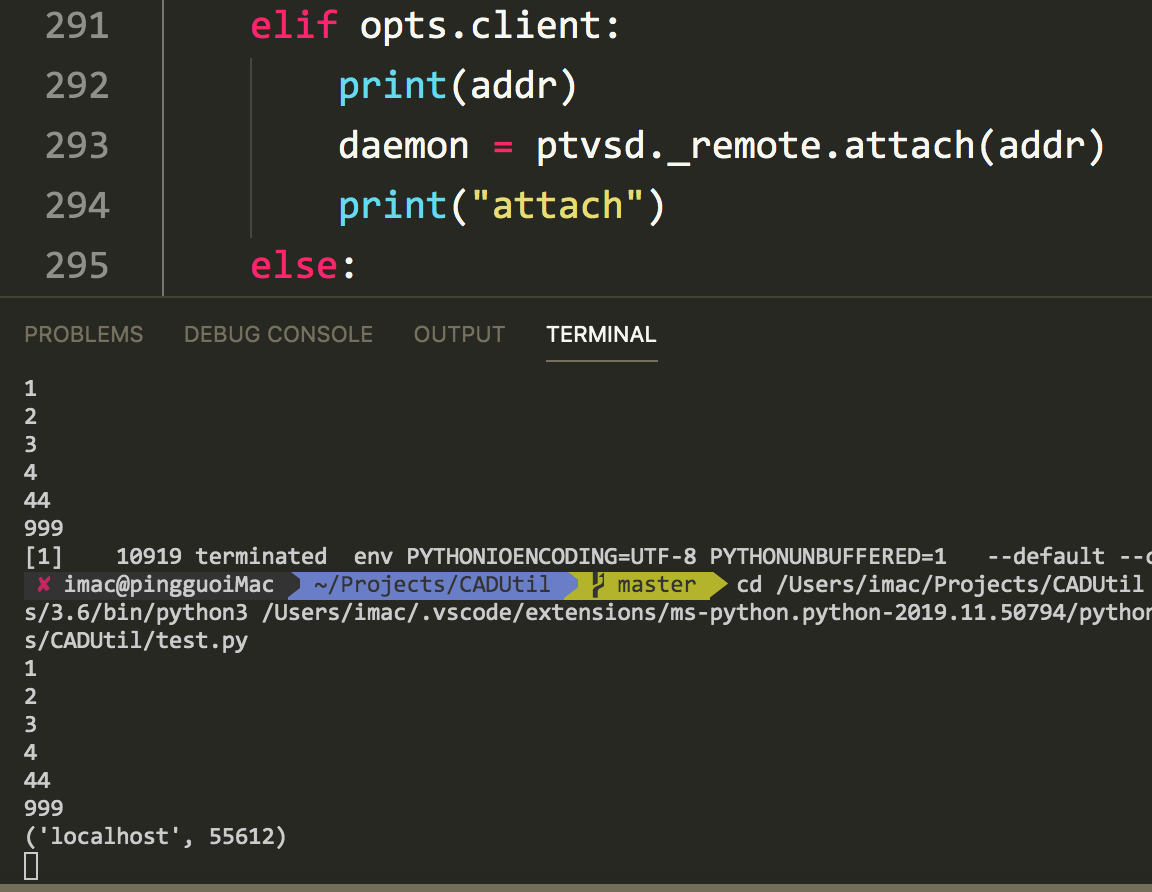
Task: Click line number 293 in the gutter
Action: (x=77, y=145)
